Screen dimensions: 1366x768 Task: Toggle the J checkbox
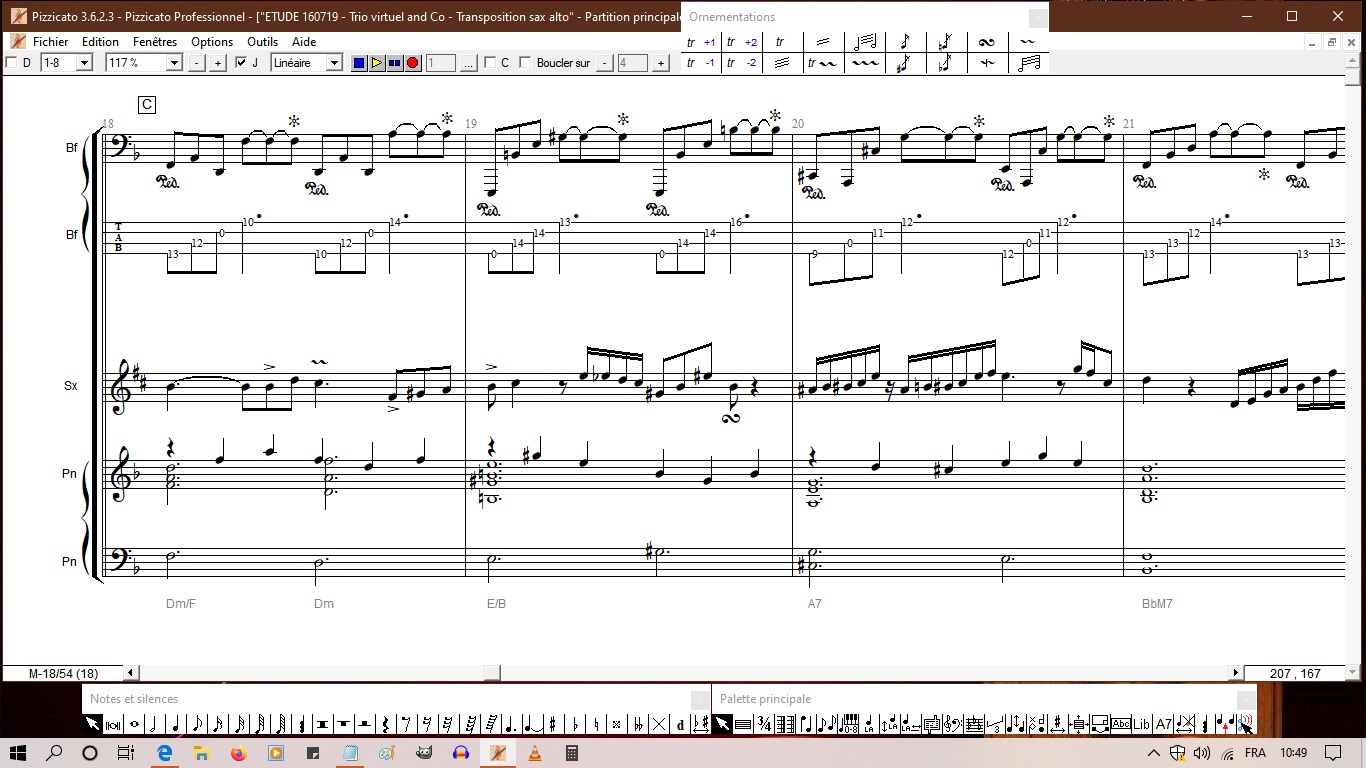click(x=241, y=63)
